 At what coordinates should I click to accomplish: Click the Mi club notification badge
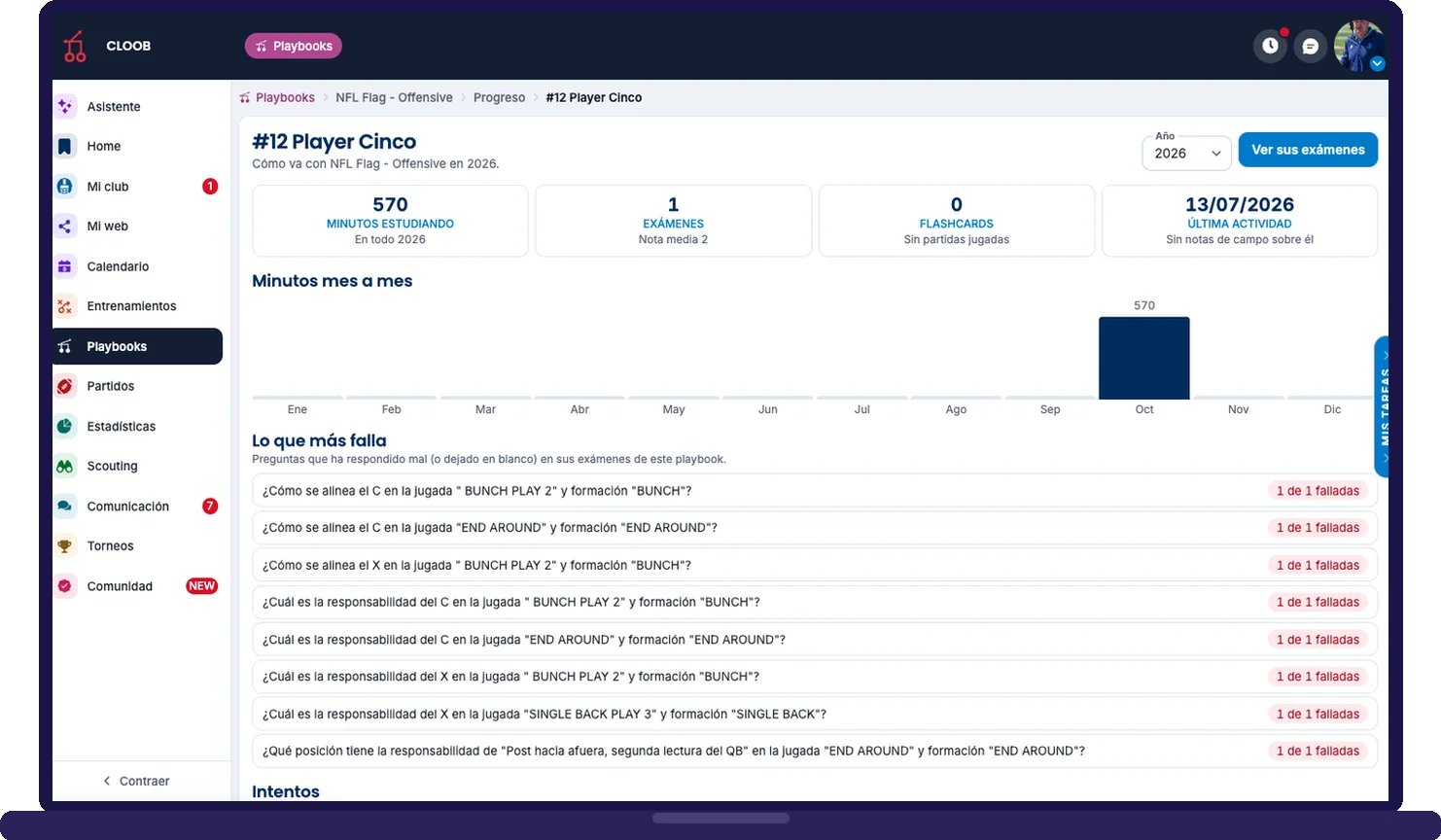click(x=209, y=186)
